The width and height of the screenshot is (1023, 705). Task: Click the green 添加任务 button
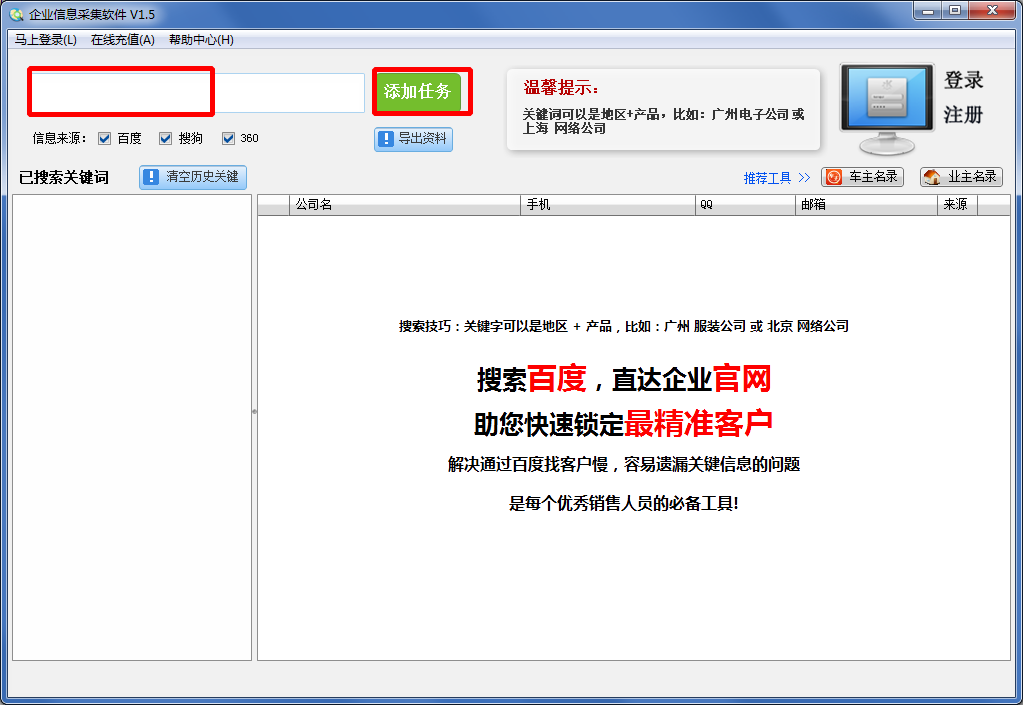tap(418, 91)
